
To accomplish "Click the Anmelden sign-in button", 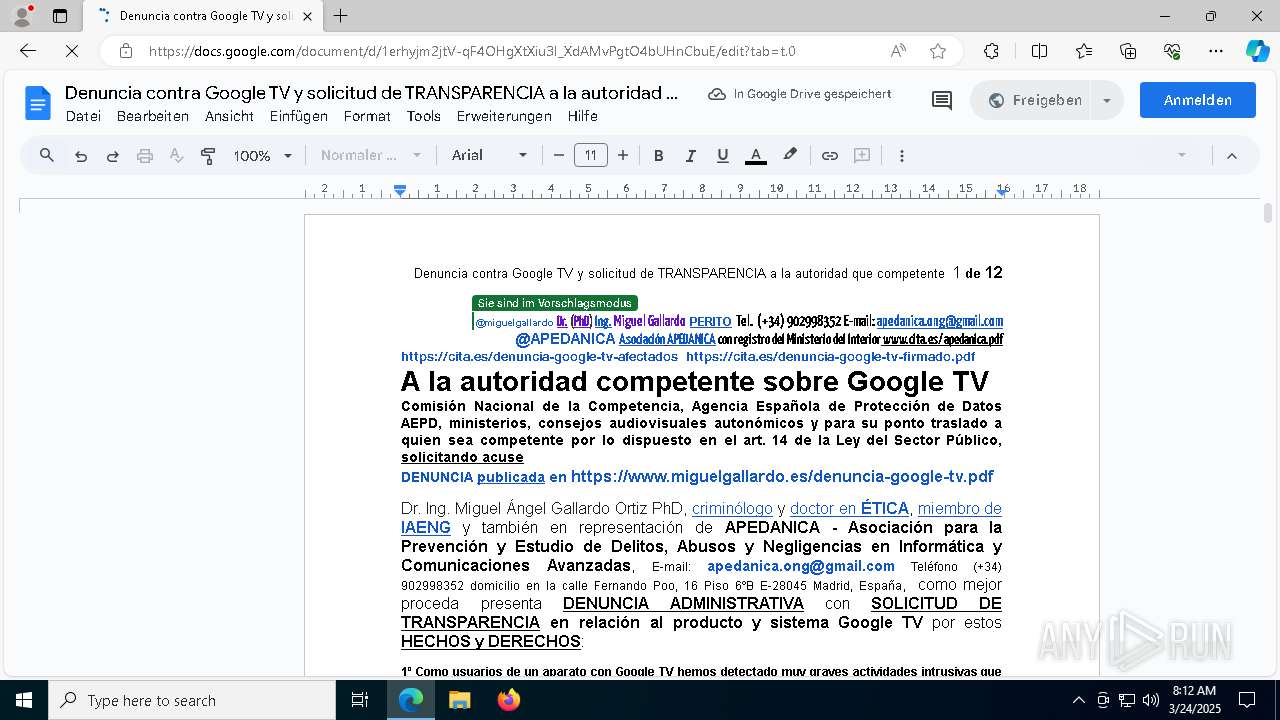I will click(1197, 100).
